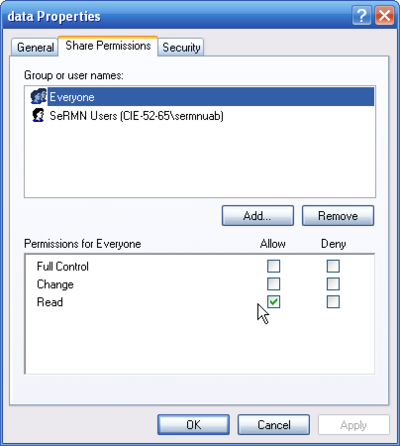Select the Share Permissions tab
The width and height of the screenshot is (400, 446).
coord(108,46)
